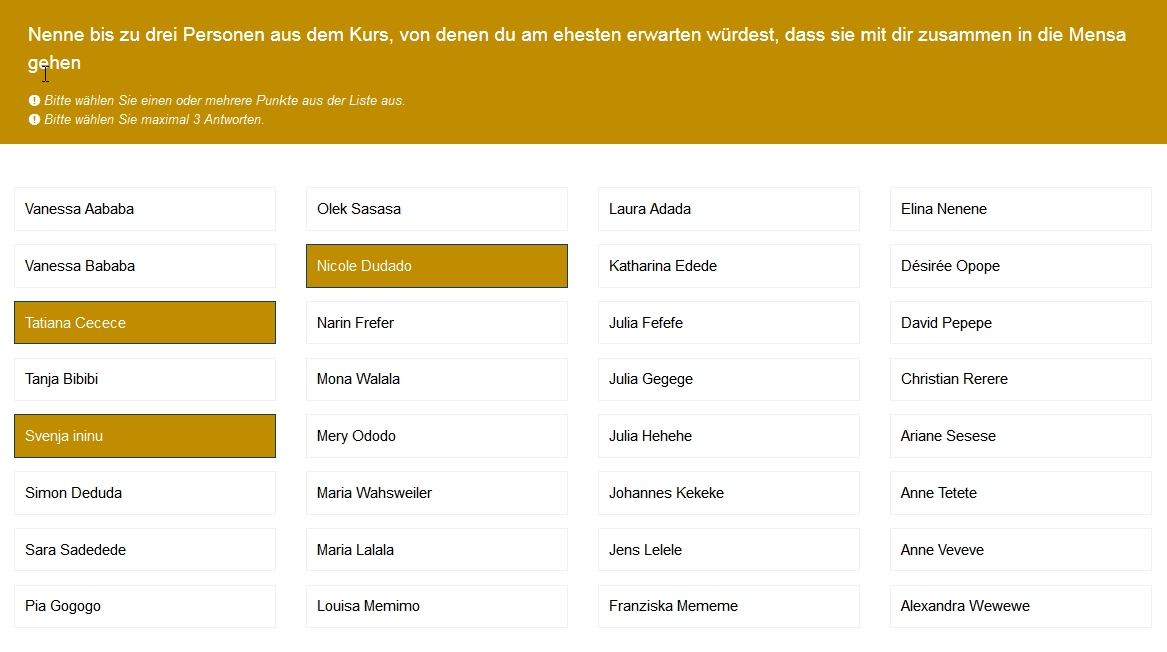This screenshot has height=652, width=1167.
Task: Choose the Désirée Opope option
Action: (x=1021, y=266)
